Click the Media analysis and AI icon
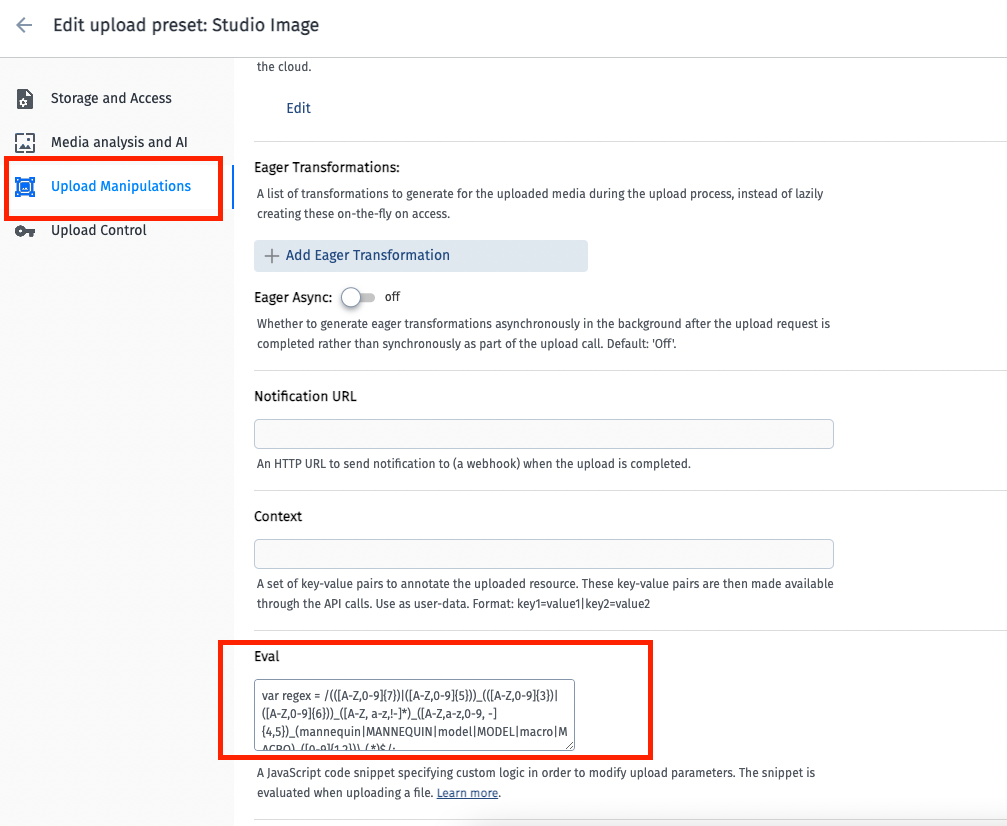This screenshot has width=1007, height=826. click(x=25, y=143)
